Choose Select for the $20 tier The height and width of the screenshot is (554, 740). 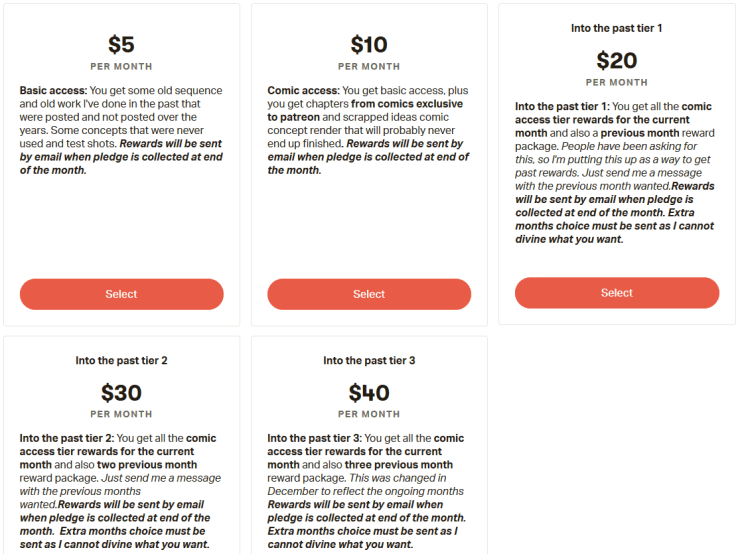pyautogui.click(x=616, y=293)
